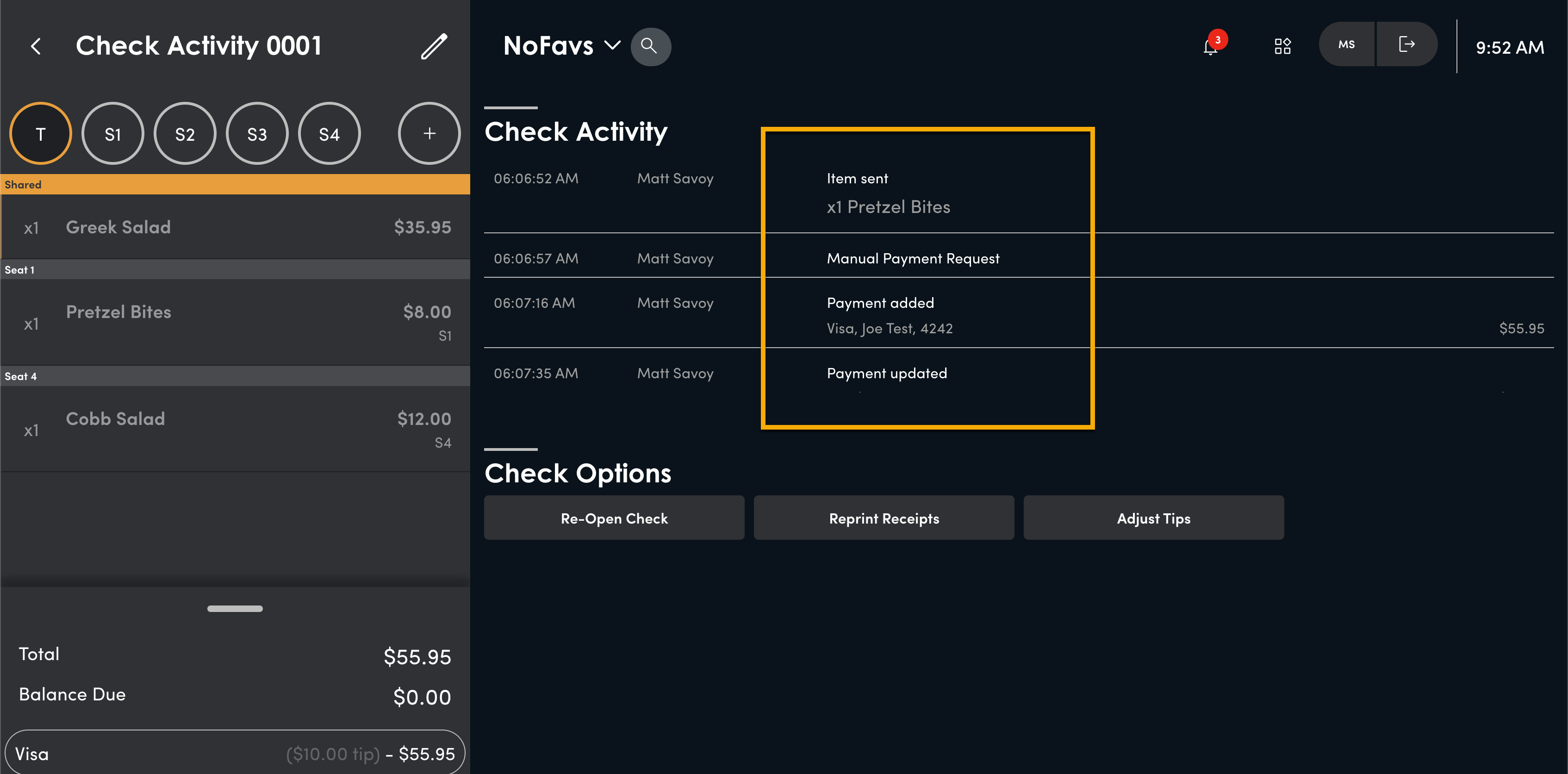Image resolution: width=1568 pixels, height=774 pixels.
Task: Expand the Visa payment row
Action: coord(235,753)
